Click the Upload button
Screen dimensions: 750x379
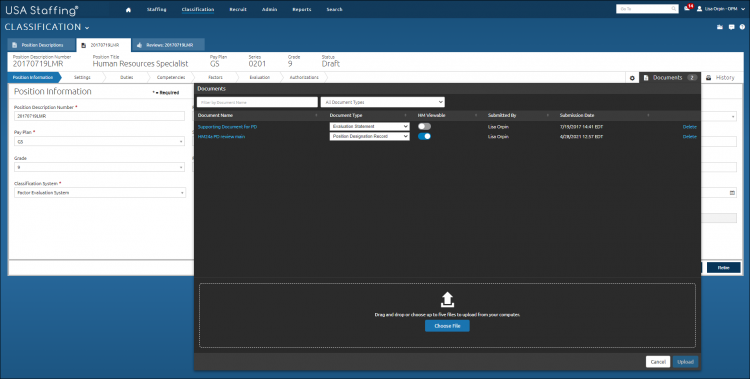coord(685,362)
